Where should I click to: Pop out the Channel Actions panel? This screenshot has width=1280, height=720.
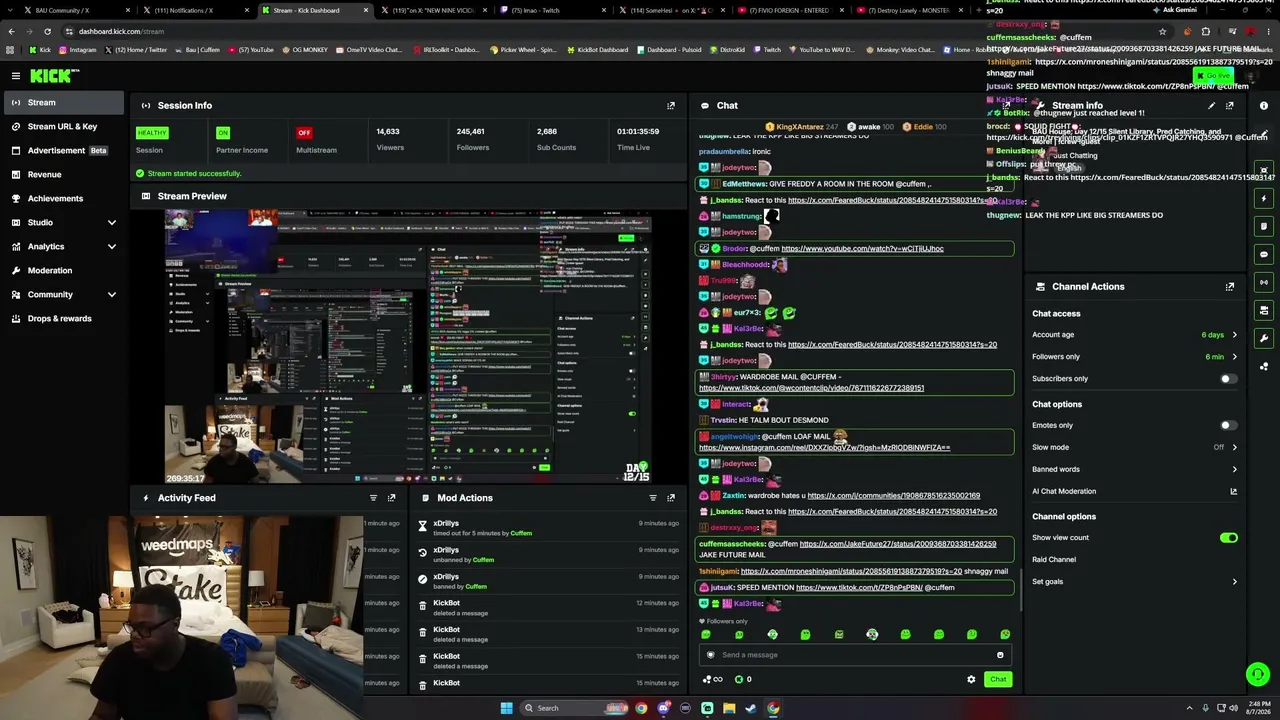(x=1230, y=287)
